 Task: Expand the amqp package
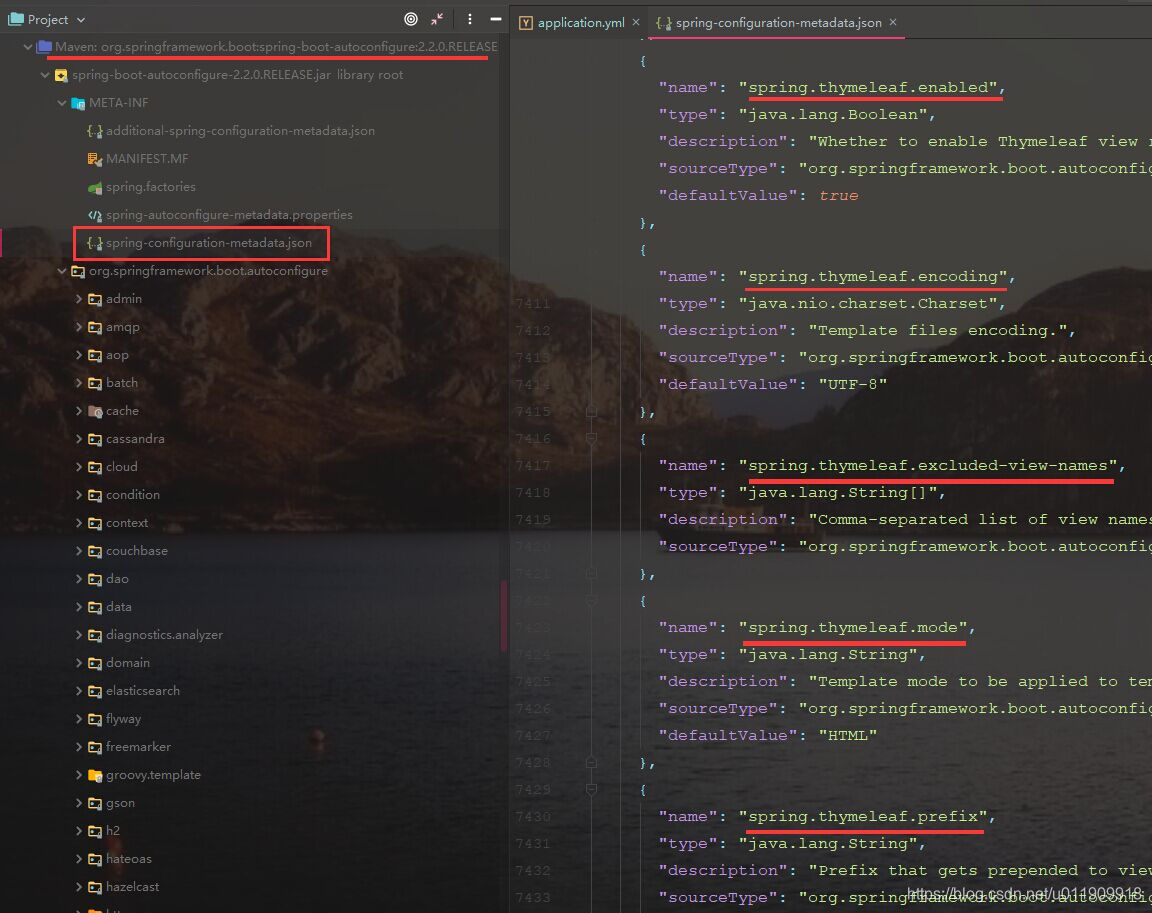tap(79, 327)
